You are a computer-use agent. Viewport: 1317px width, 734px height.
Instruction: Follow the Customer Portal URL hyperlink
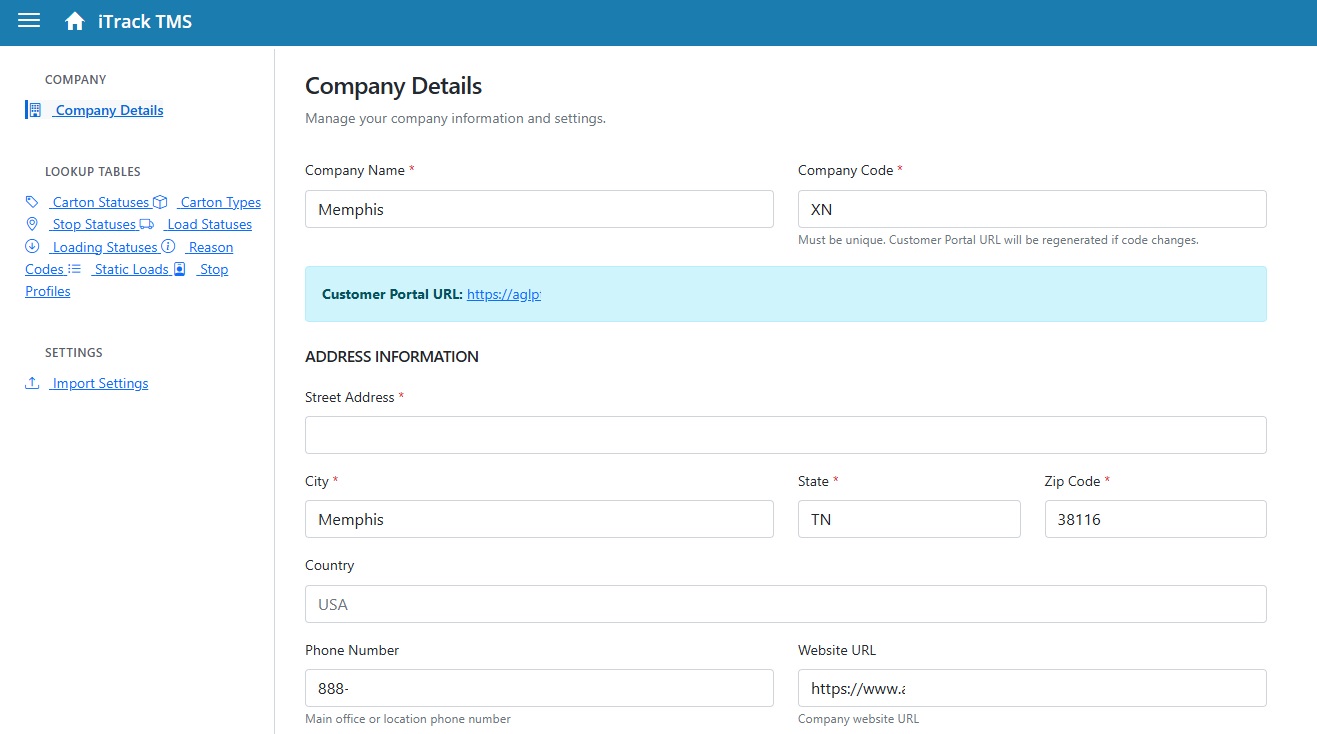pyautogui.click(x=504, y=294)
